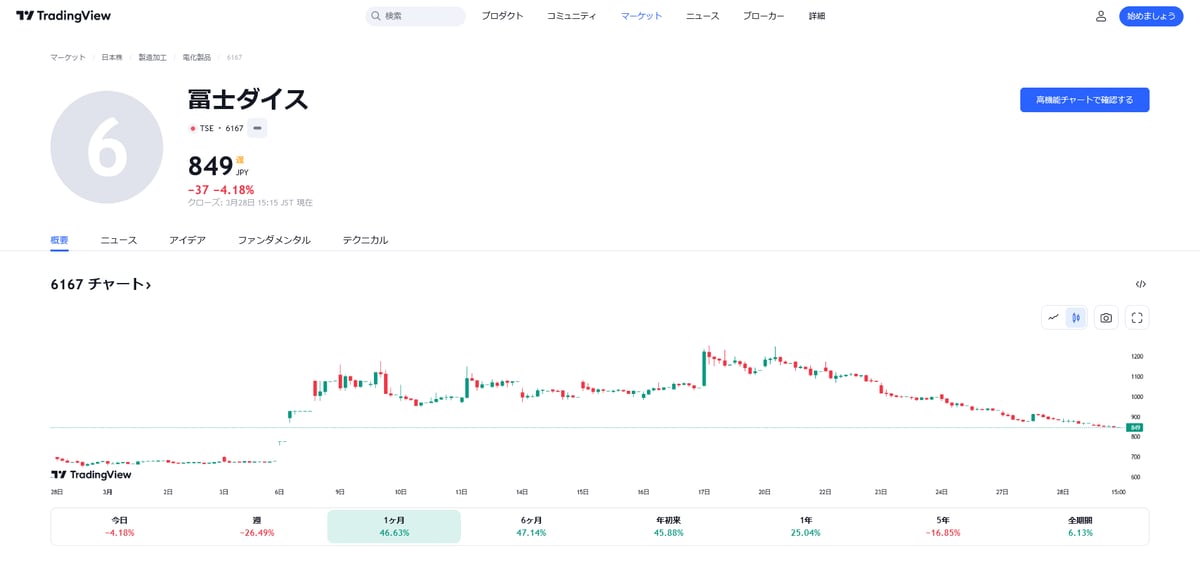Click the 冨士ダイス company title
The height and width of the screenshot is (566, 1200).
click(x=248, y=100)
